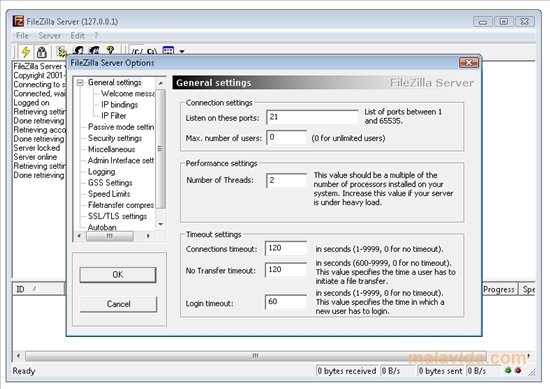Viewport: 550px width, 389px height.
Task: Select IP Filter in the options tree
Action: coord(113,116)
